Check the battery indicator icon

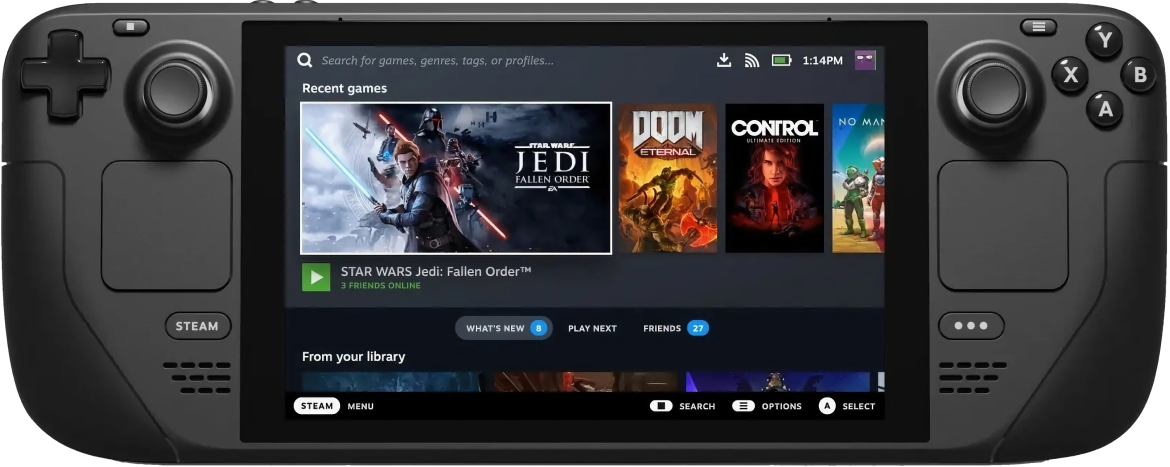pyautogui.click(x=781, y=60)
